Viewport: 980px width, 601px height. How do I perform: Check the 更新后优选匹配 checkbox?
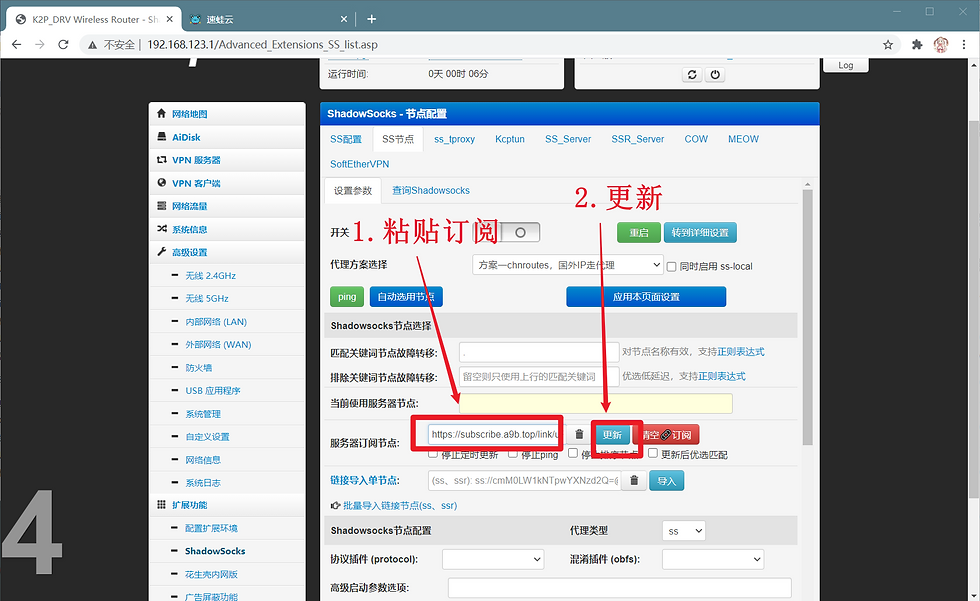click(x=652, y=454)
